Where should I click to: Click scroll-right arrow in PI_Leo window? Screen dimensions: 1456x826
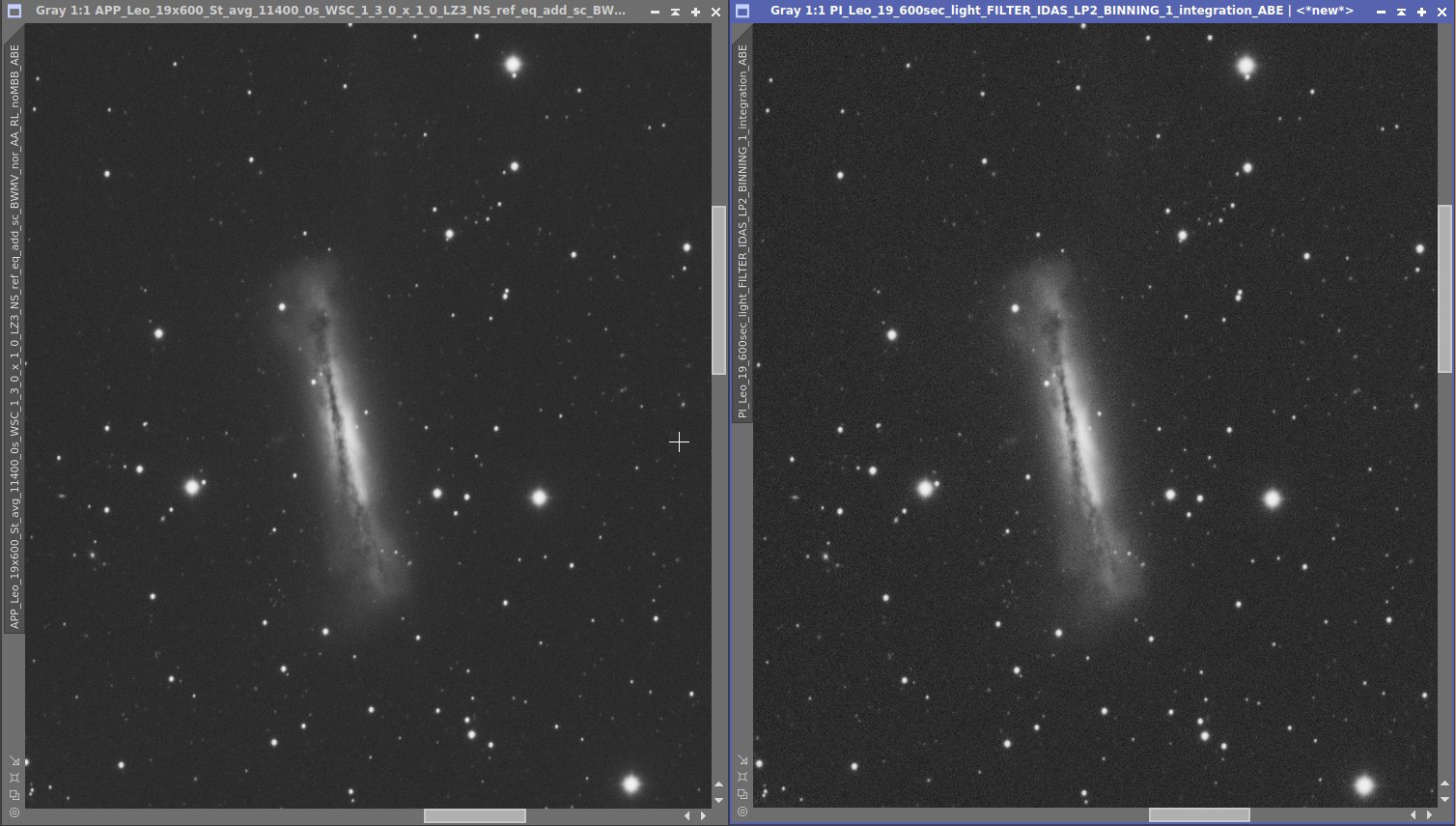1430,815
